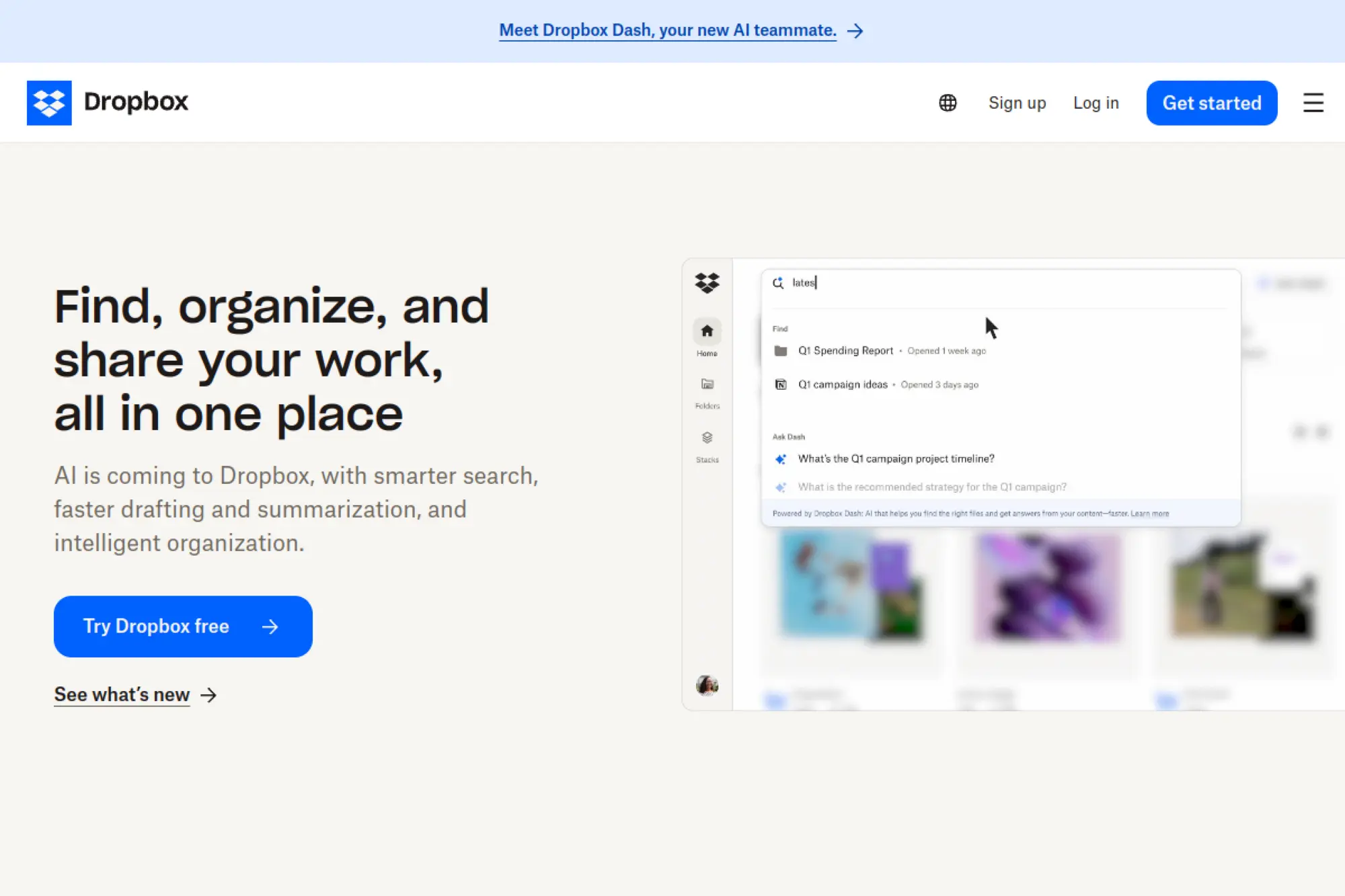Screen dimensions: 1345x896
Task: Click the Notion icon beside Q1 campaign ideas
Action: [x=781, y=384]
